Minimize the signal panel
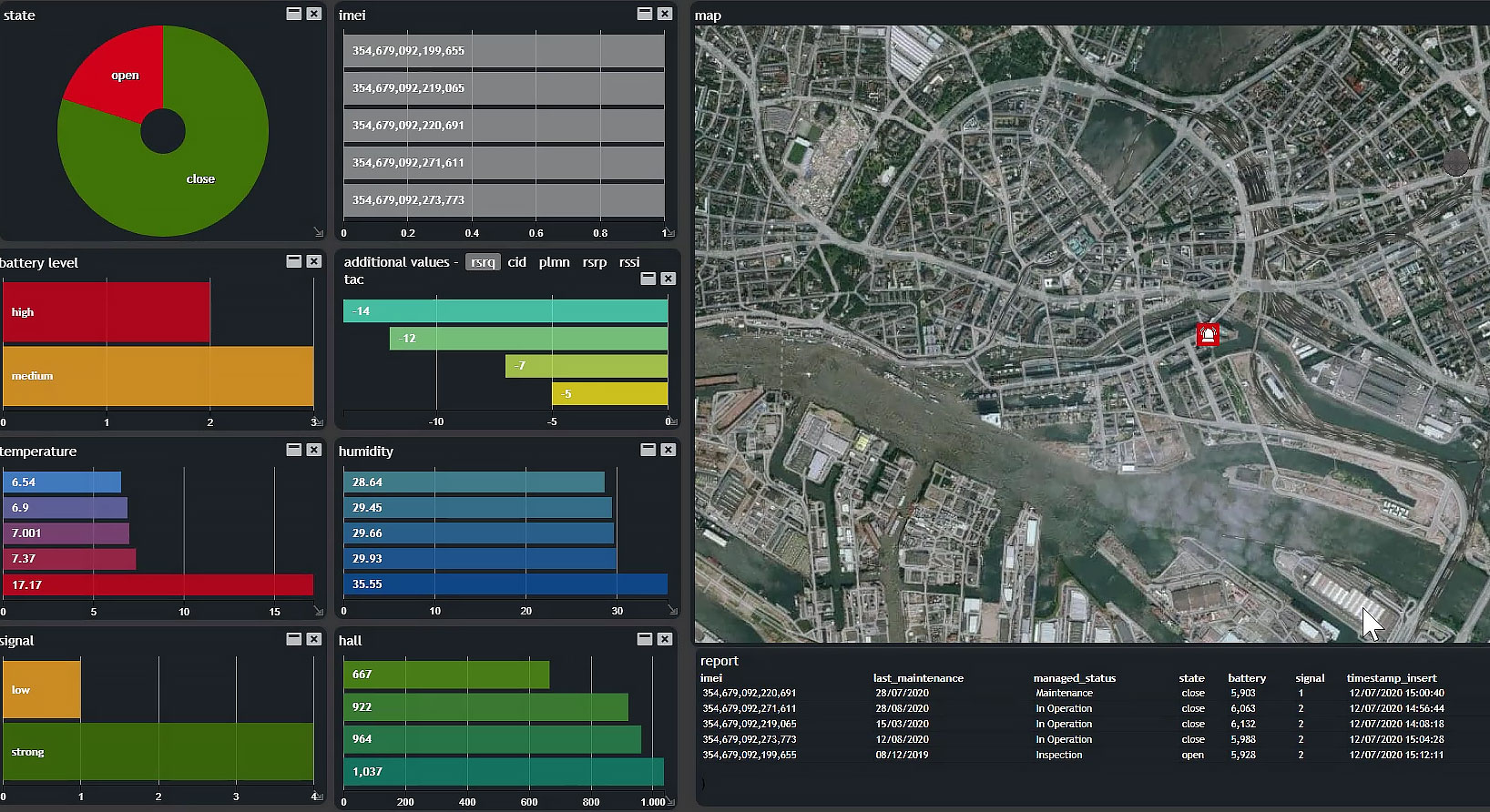This screenshot has height=812, width=1490. [294, 639]
